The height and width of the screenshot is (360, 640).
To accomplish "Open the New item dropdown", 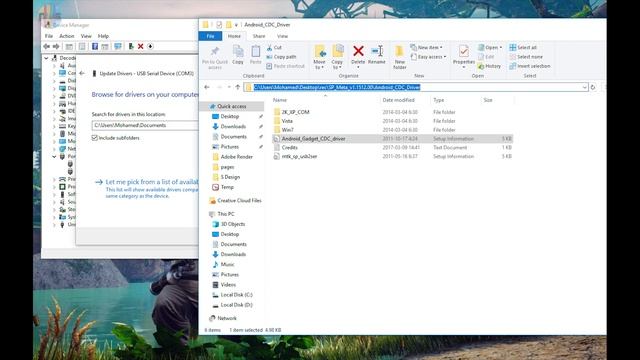I will 427,47.
